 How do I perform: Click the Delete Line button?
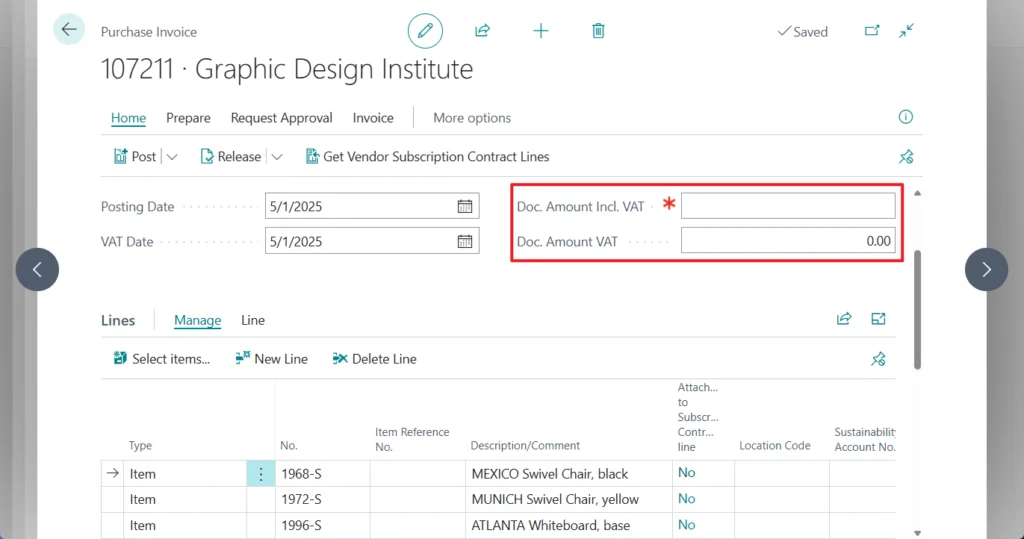point(374,359)
